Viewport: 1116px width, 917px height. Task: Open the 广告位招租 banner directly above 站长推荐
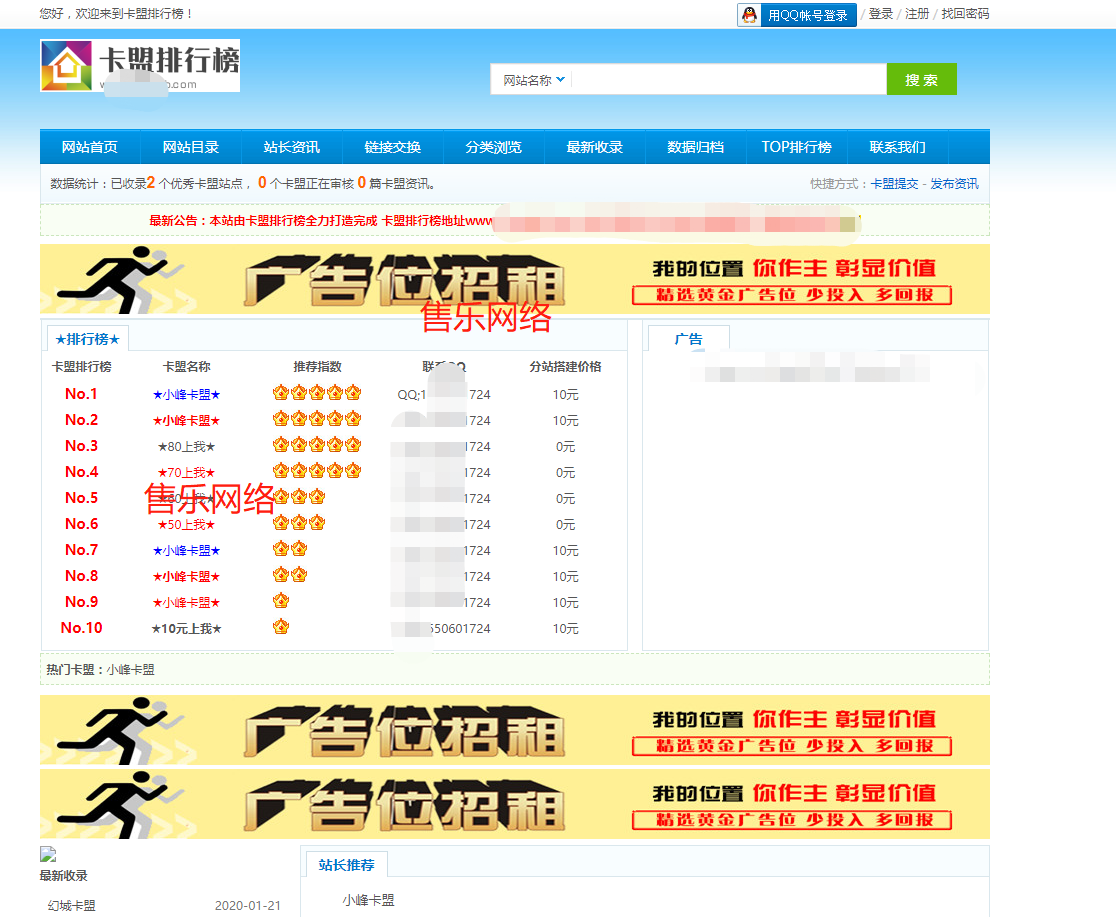515,804
